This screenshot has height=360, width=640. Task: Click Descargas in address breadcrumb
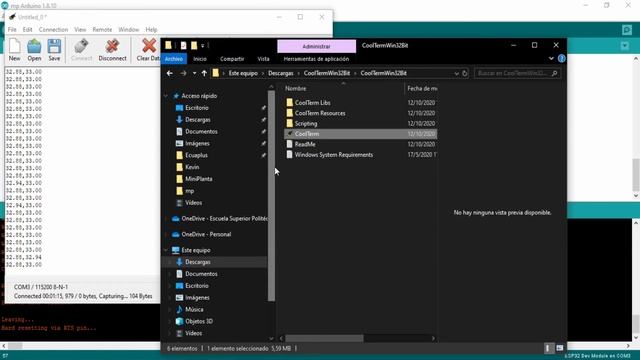[x=280, y=73]
